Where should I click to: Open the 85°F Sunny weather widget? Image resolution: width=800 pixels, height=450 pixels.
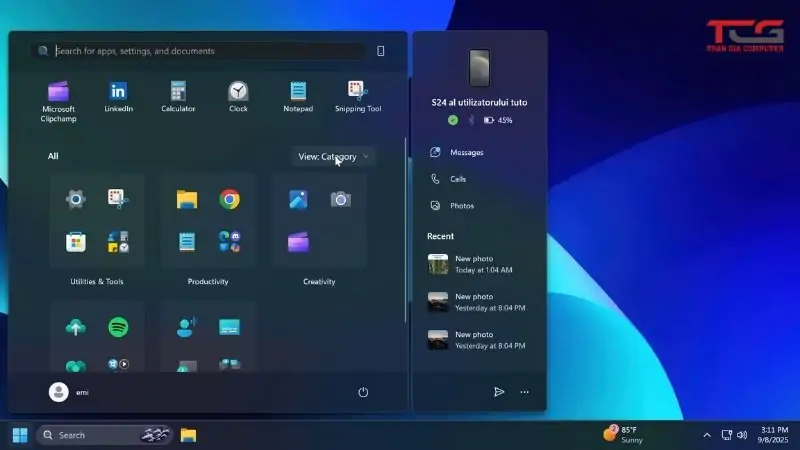623,435
